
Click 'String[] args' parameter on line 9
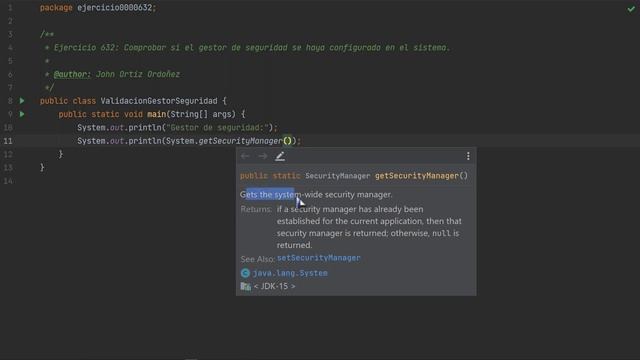(202, 114)
